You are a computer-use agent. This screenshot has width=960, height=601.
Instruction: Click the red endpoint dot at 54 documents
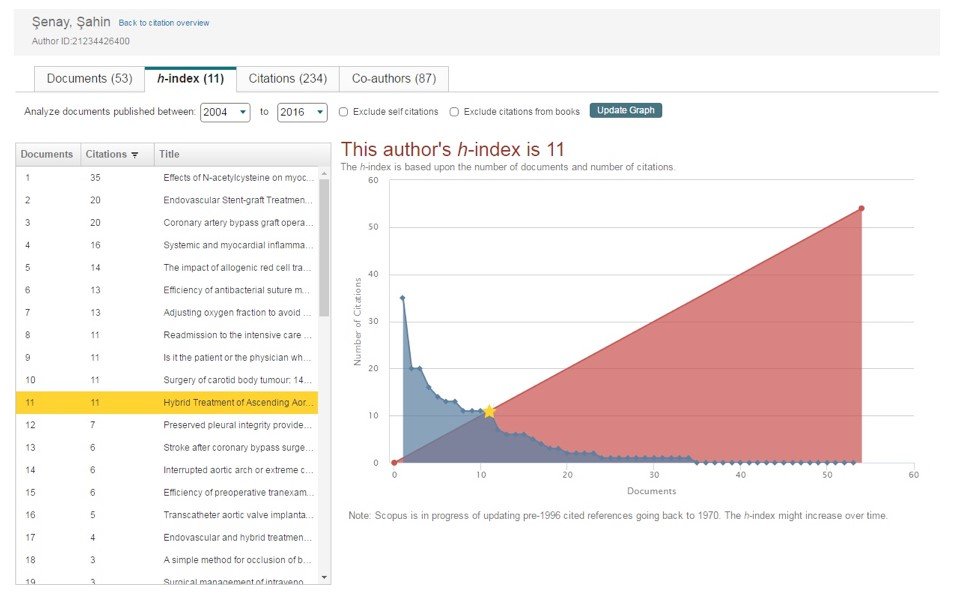pyautogui.click(x=861, y=209)
